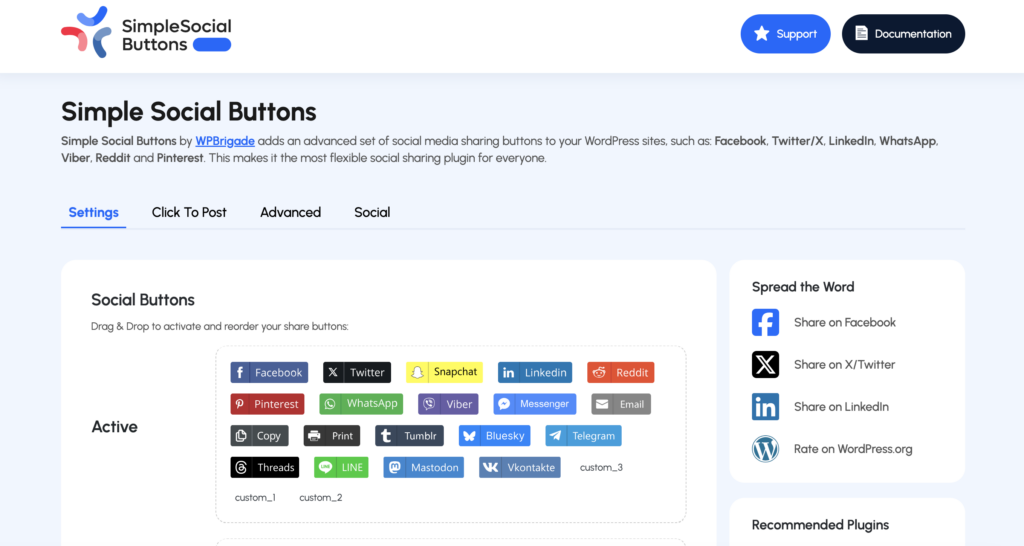The height and width of the screenshot is (546, 1024).
Task: Select the Mastodon share button
Action: click(x=423, y=468)
